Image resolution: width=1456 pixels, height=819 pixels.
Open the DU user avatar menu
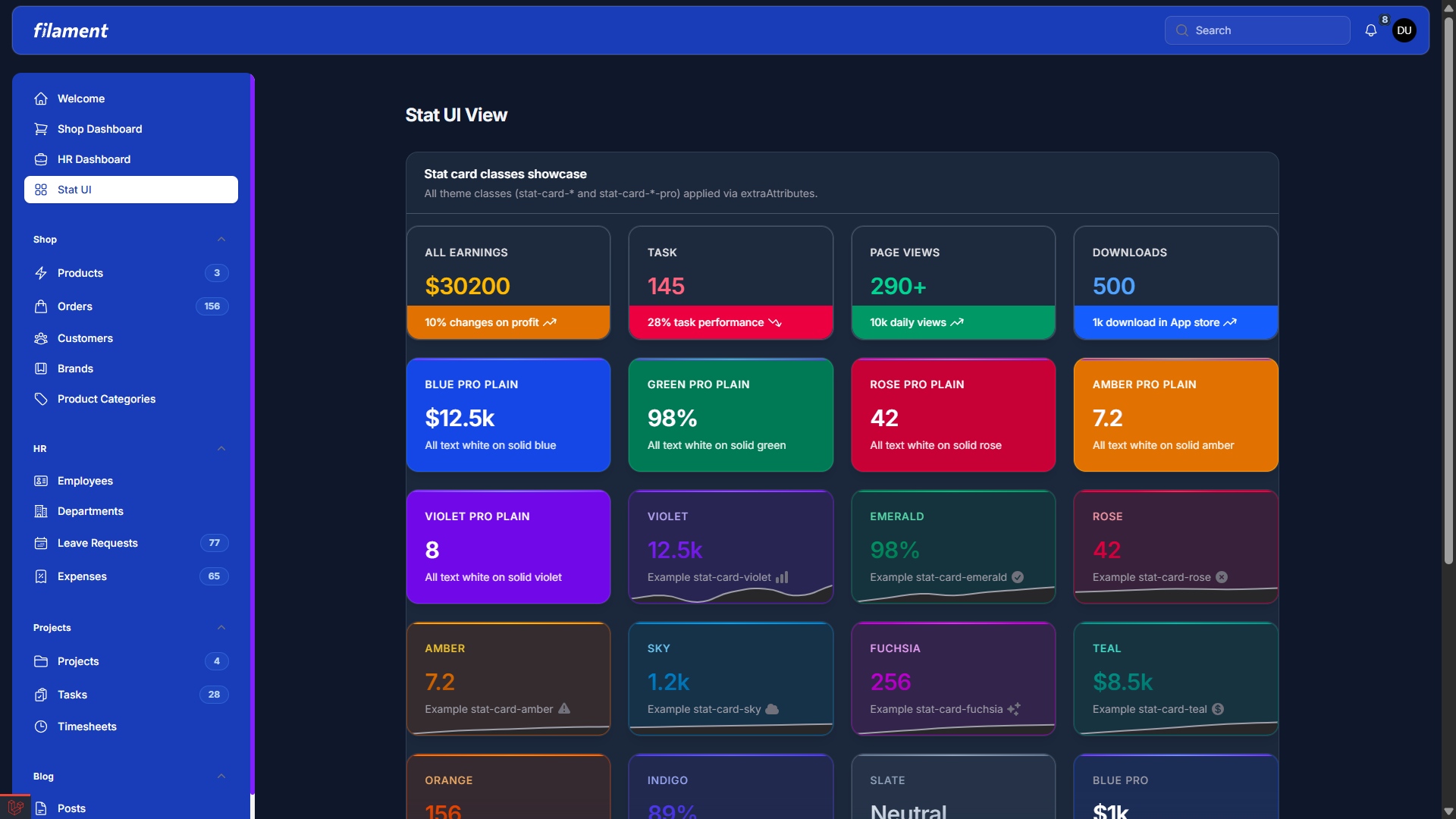click(1404, 30)
